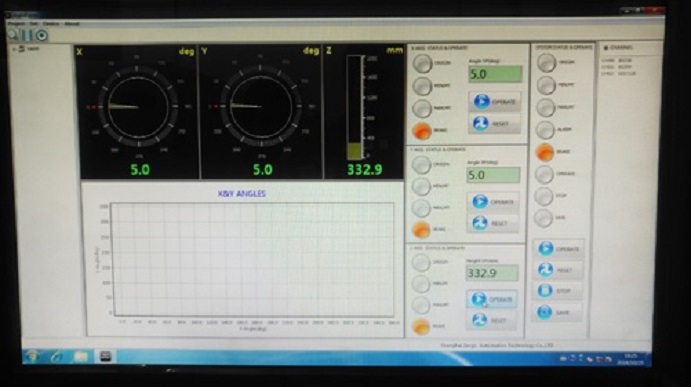The width and height of the screenshot is (691, 387).
Task: Click the striped pause-like toolbar icon
Action: [x=27, y=35]
